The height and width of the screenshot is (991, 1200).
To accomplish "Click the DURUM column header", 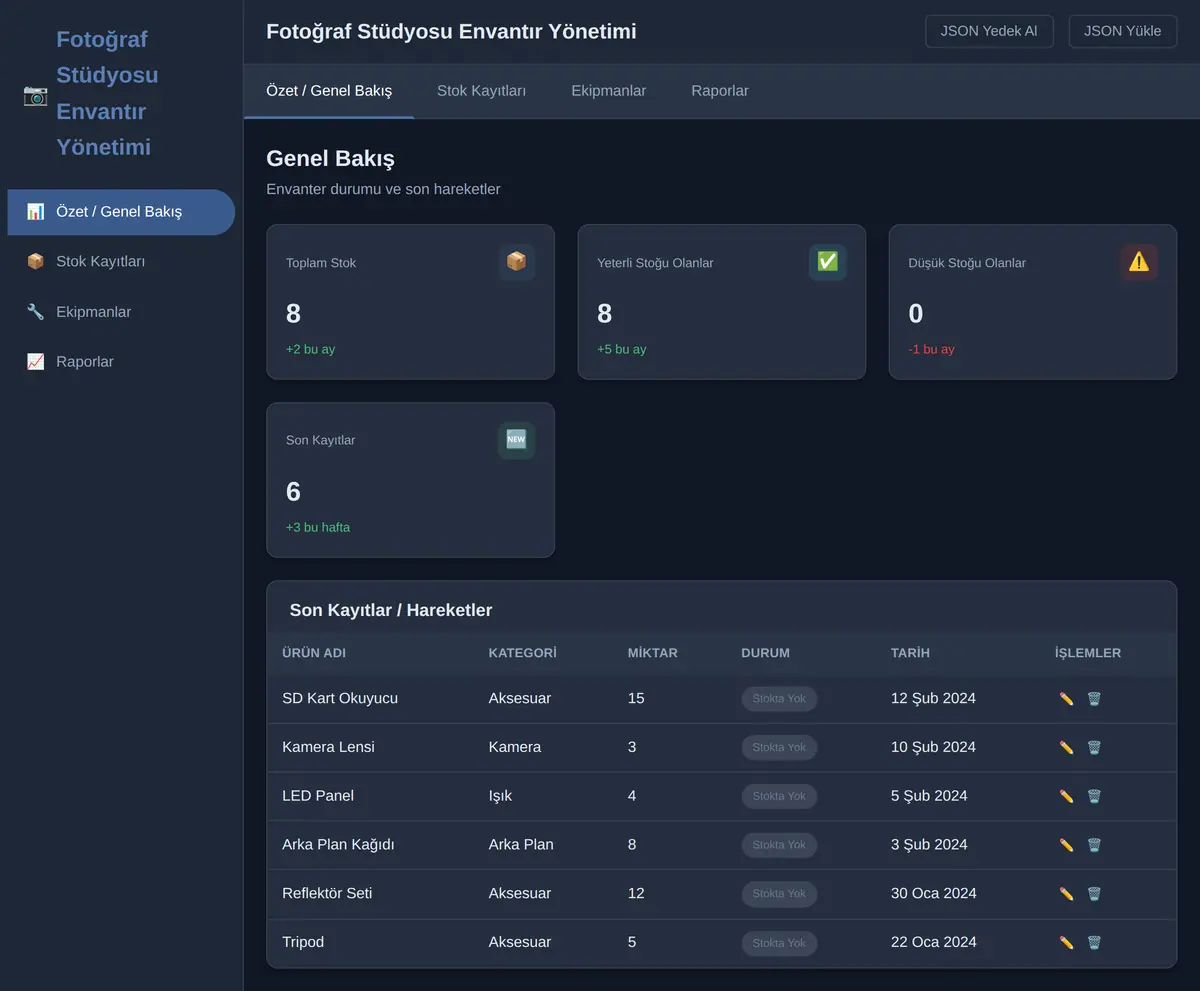I will [765, 653].
